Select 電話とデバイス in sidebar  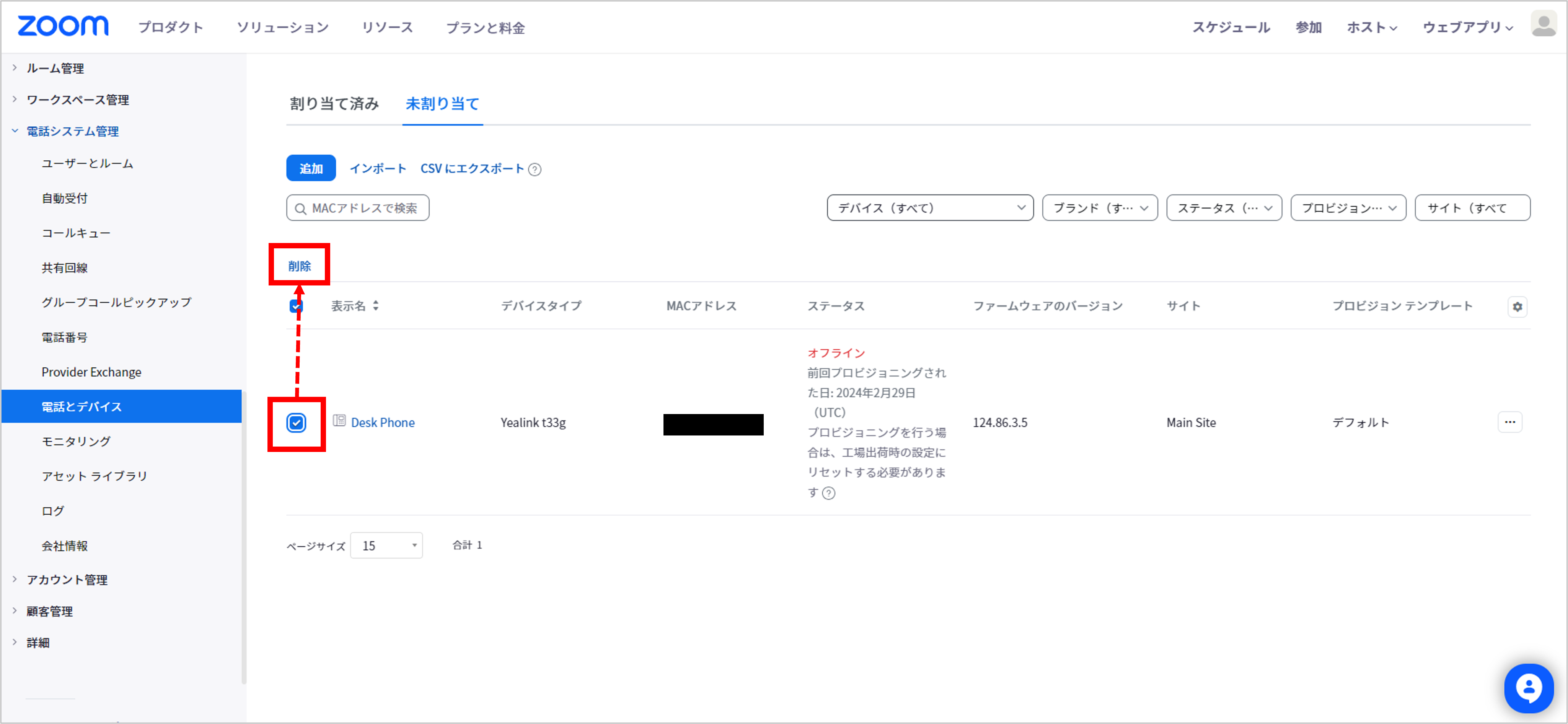[121, 406]
